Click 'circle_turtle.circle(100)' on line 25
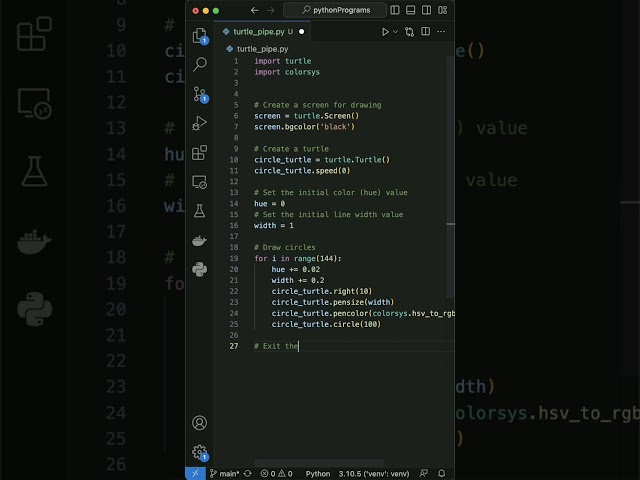 (326, 324)
